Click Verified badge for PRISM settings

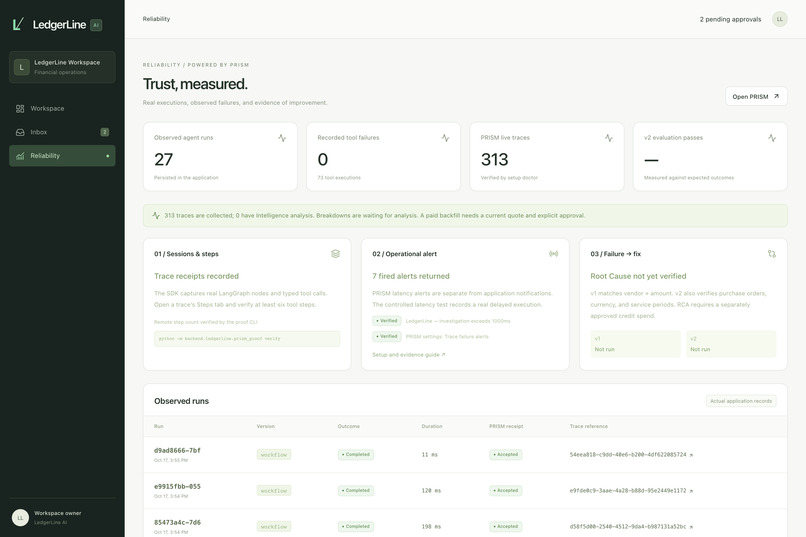pyautogui.click(x=387, y=336)
